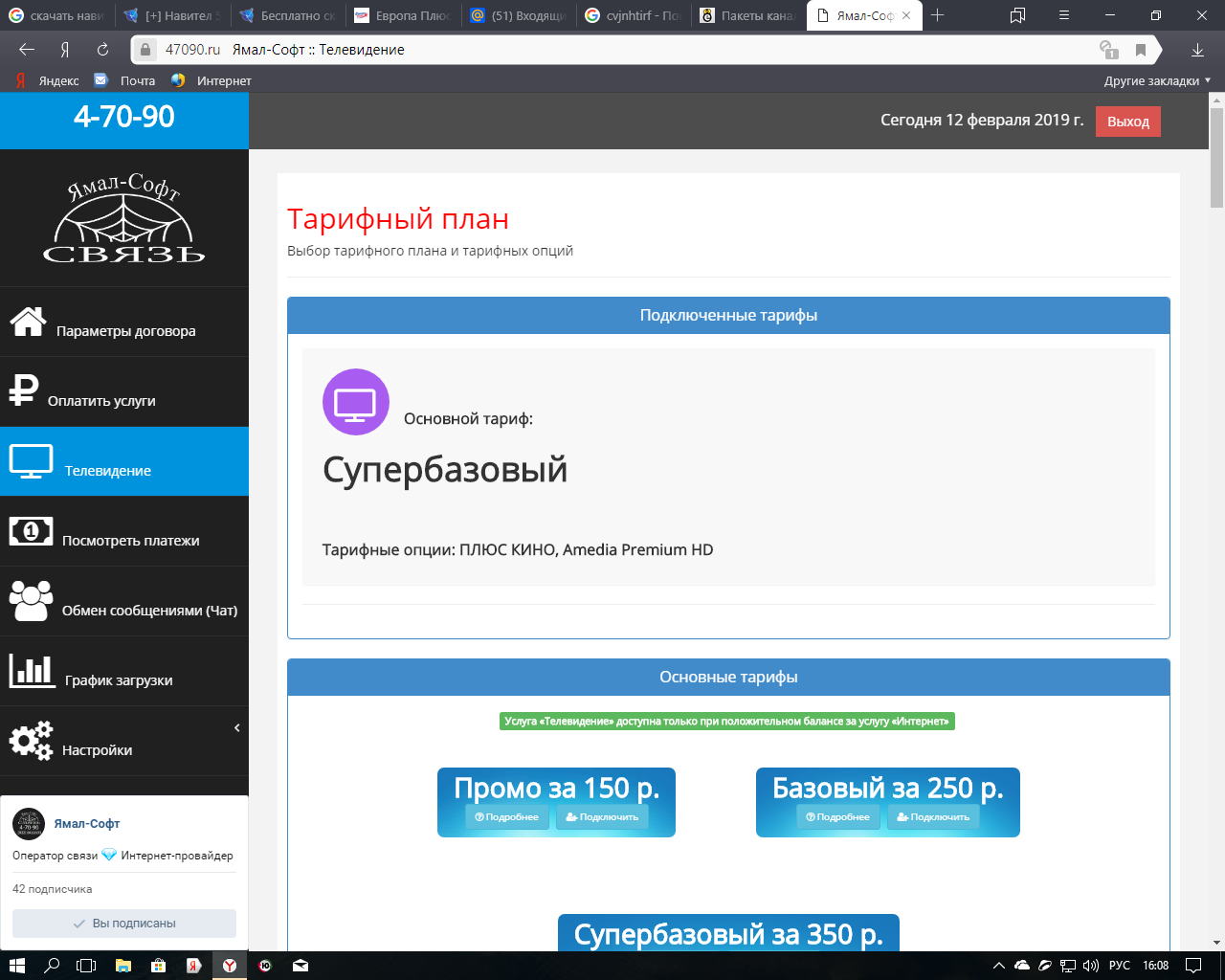
Task: Go back with the browser back arrow
Action: click(x=27, y=50)
